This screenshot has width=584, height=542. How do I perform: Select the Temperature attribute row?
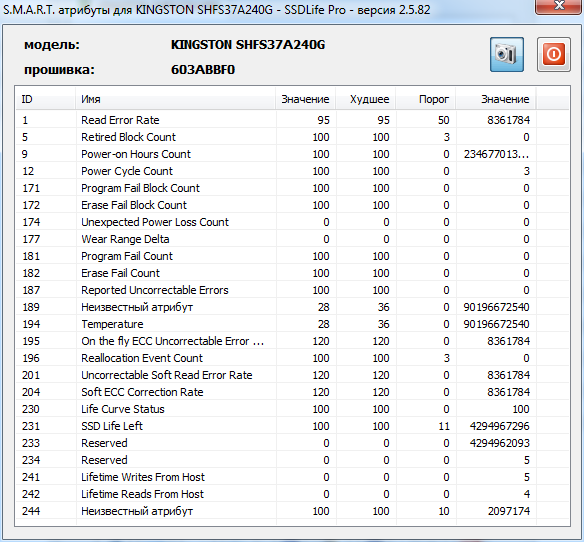[292, 324]
